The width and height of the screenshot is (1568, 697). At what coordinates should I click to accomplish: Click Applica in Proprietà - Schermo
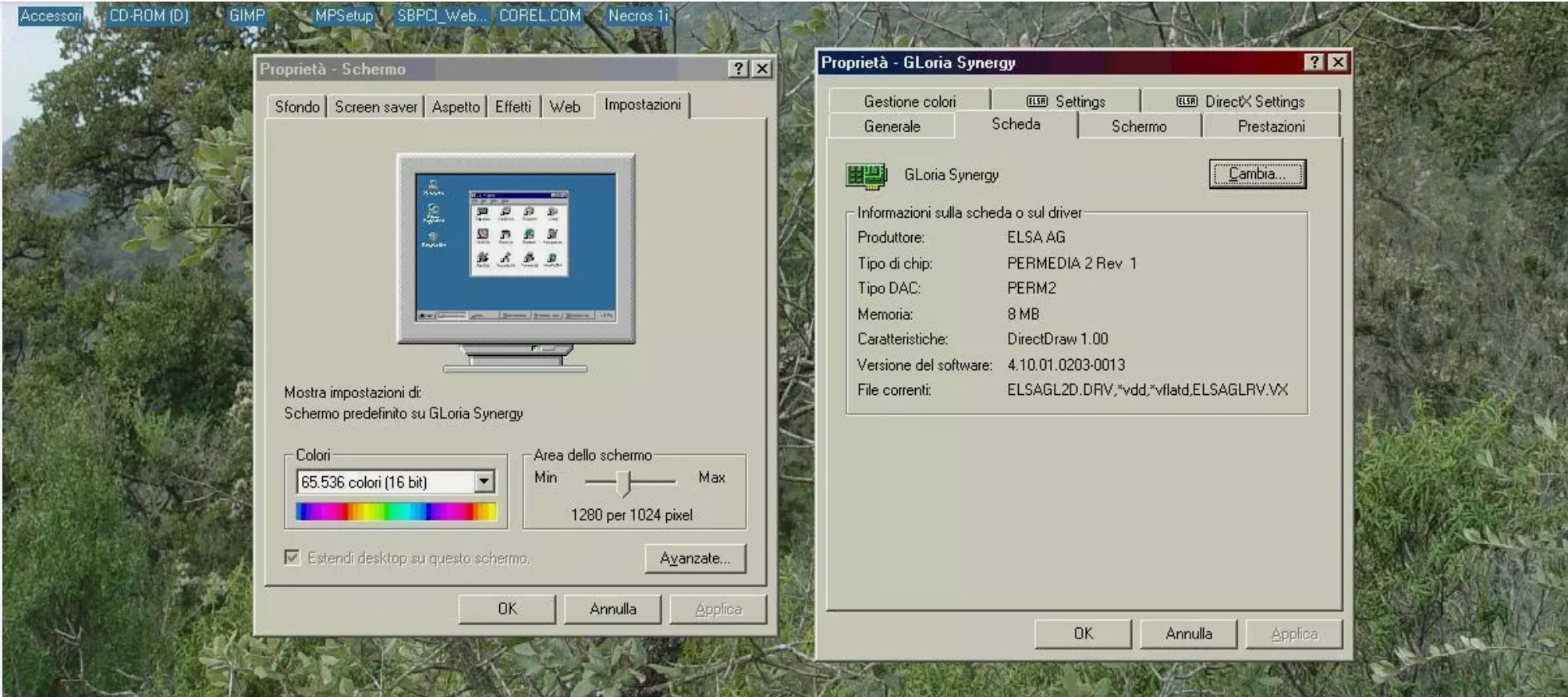(x=718, y=609)
